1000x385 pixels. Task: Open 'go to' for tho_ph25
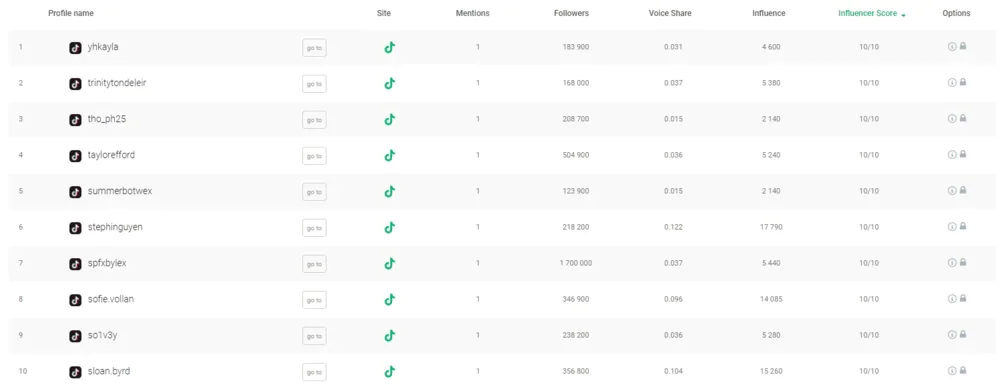pyautogui.click(x=314, y=120)
